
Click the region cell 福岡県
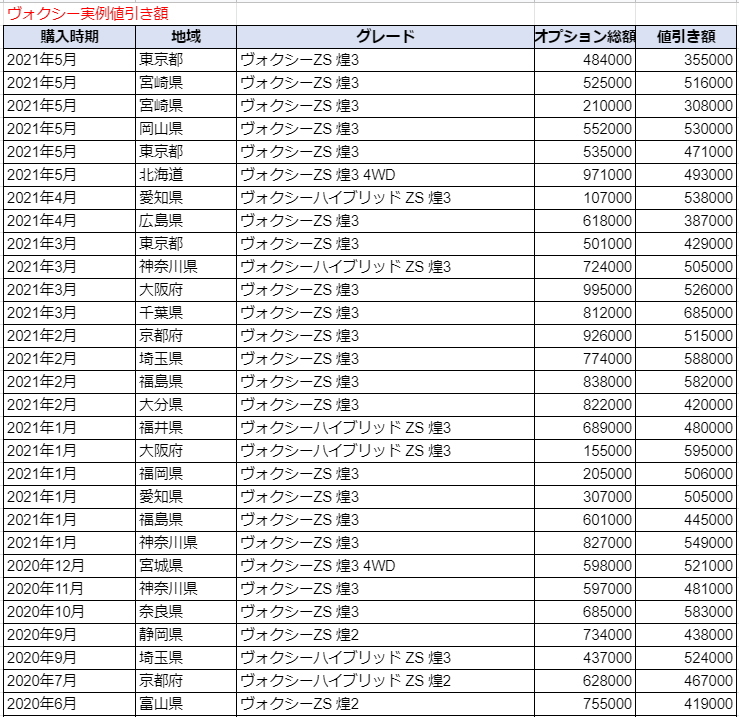click(x=186, y=474)
